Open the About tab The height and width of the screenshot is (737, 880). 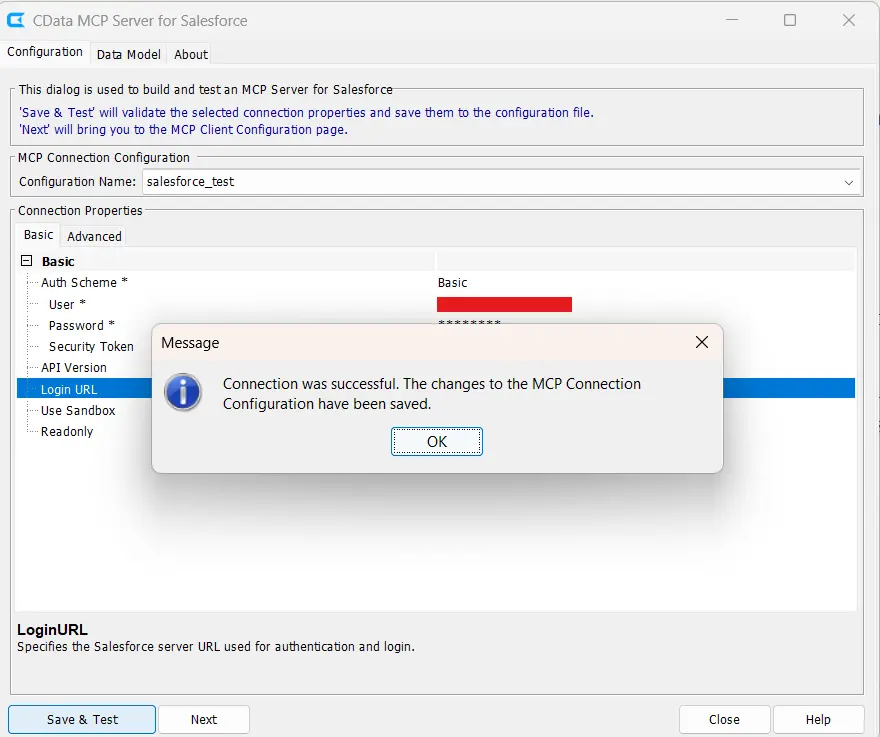(x=189, y=54)
